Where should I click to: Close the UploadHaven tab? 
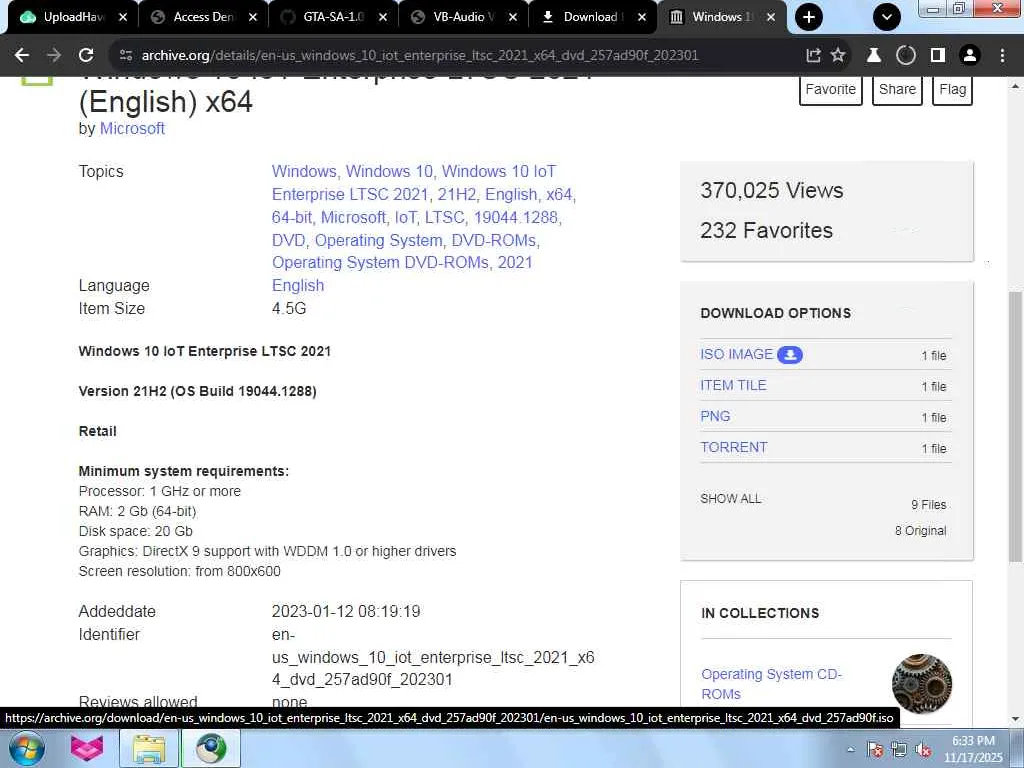tap(123, 17)
